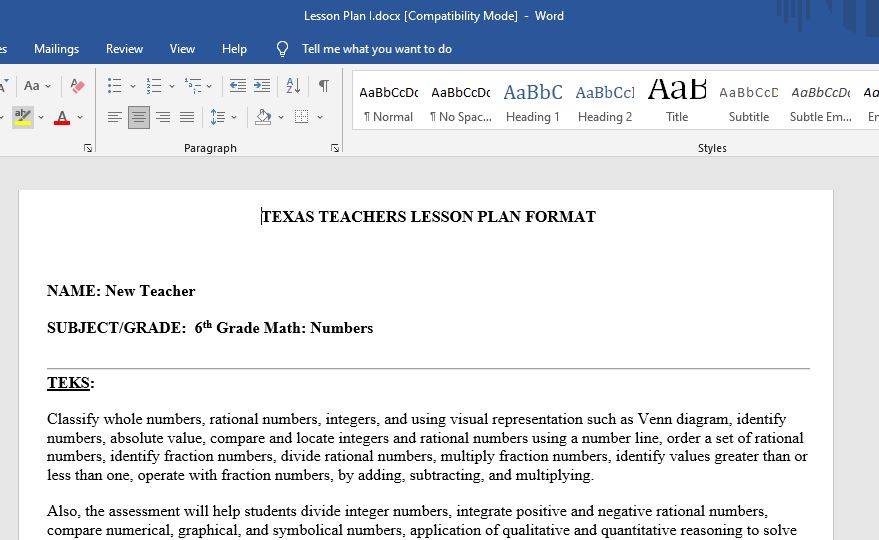Apply bullet list formatting
Image resolution: width=879 pixels, height=540 pixels.
(x=115, y=86)
